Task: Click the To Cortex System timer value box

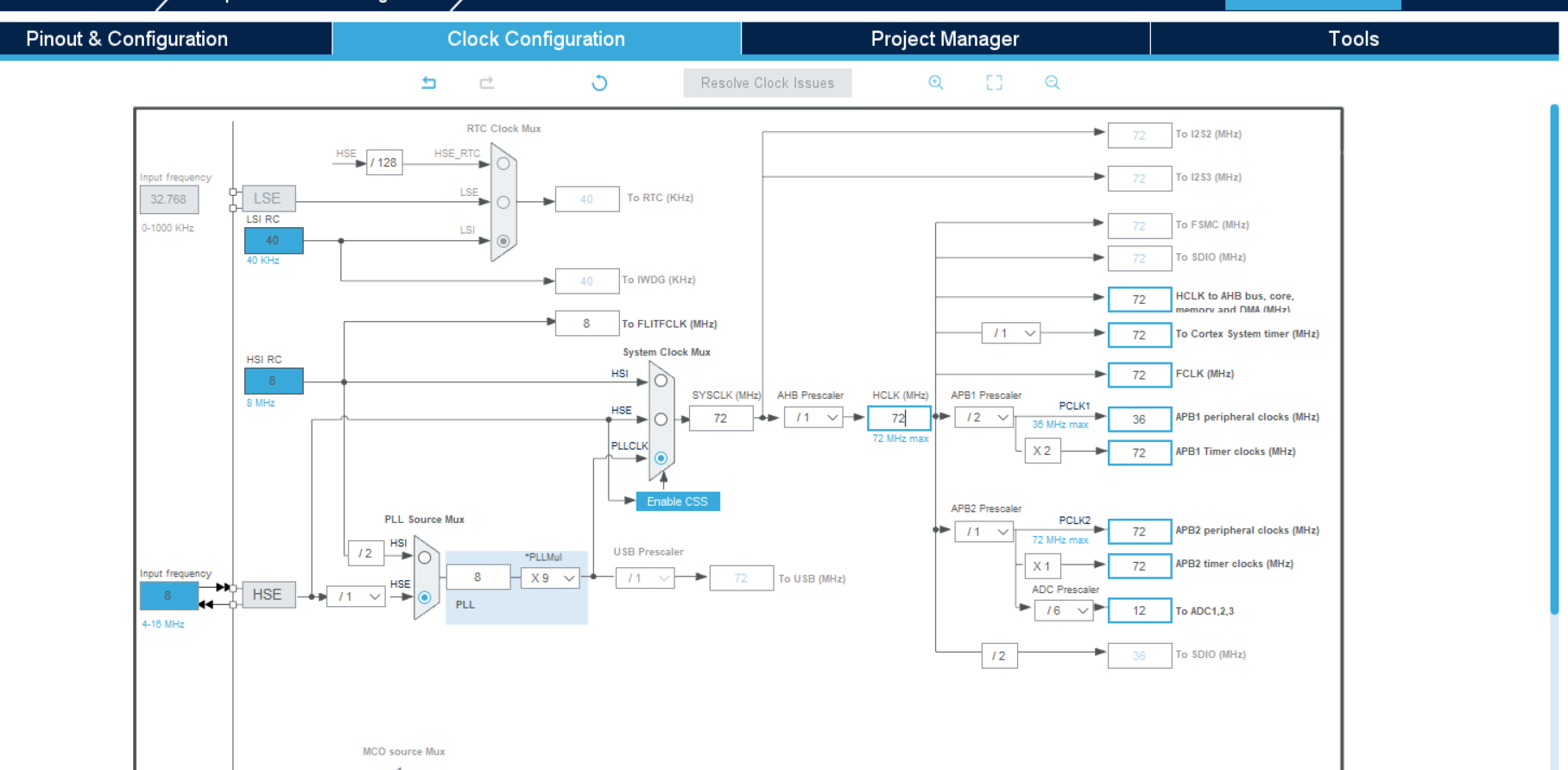Action: [x=1140, y=335]
